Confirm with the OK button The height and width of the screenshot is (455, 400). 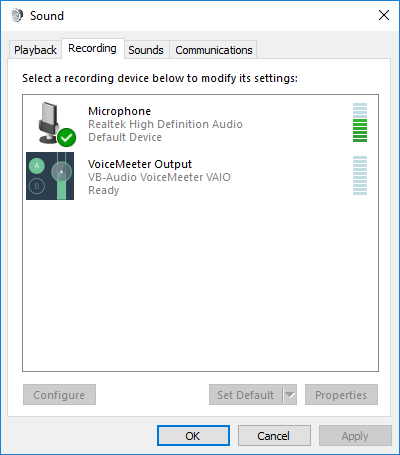193,436
